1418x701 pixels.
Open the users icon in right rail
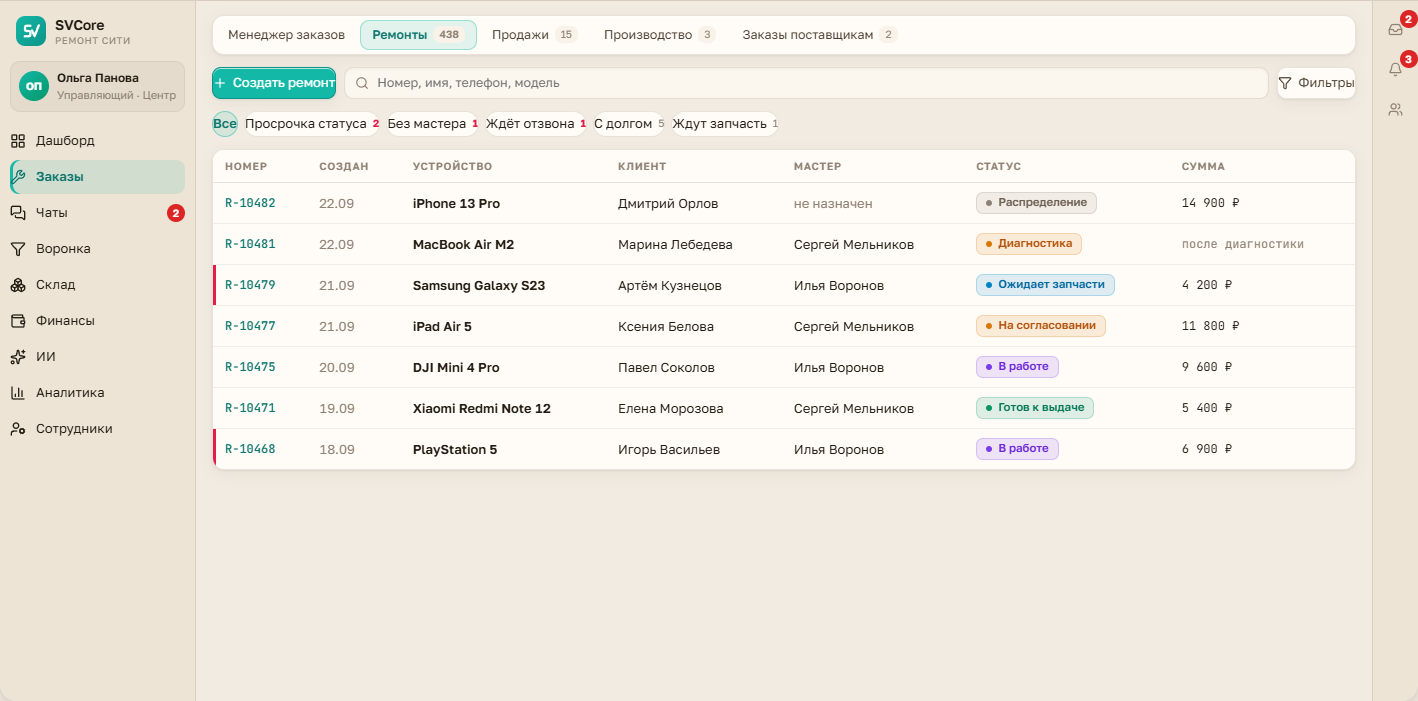(1396, 109)
